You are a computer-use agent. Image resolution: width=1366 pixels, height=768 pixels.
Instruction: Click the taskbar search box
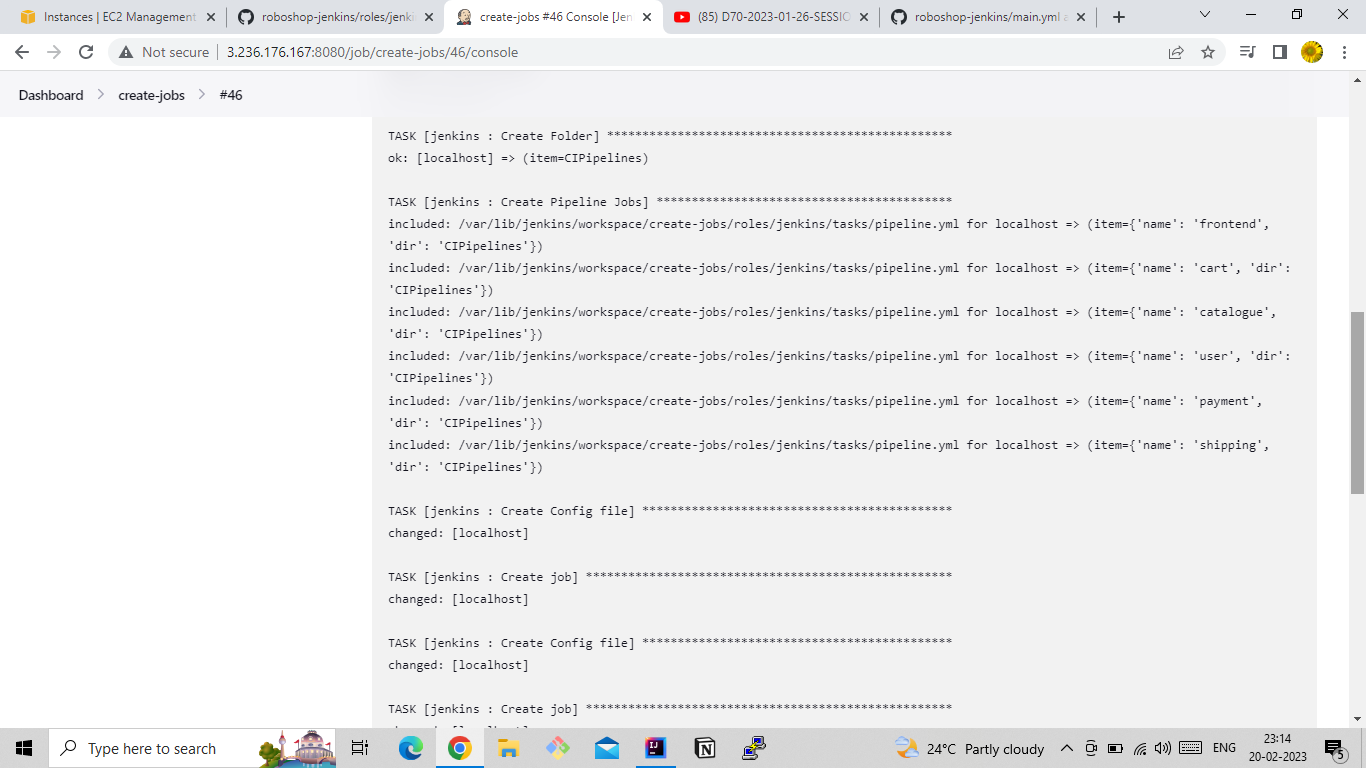click(192, 748)
